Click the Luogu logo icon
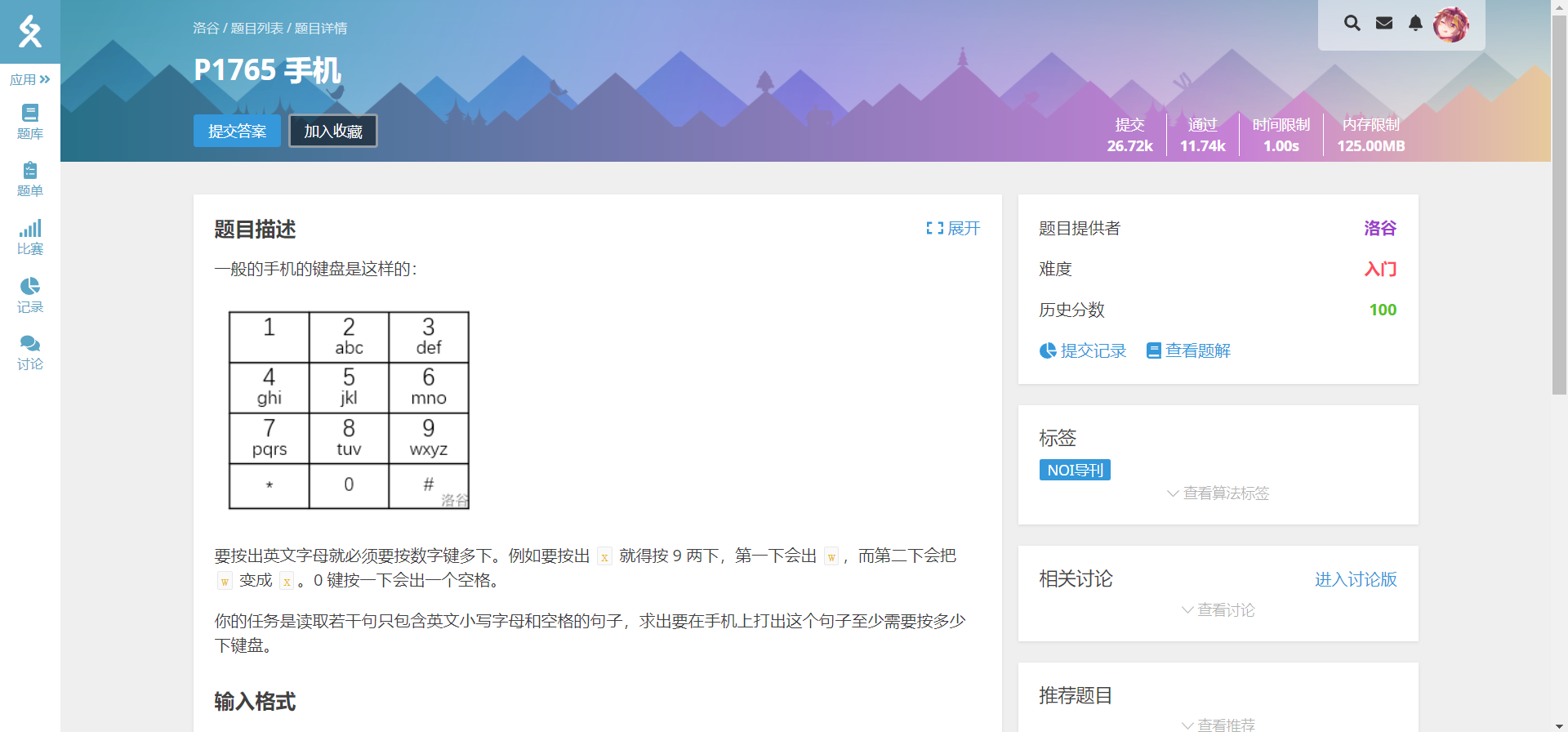The height and width of the screenshot is (732, 1568). (30, 31)
